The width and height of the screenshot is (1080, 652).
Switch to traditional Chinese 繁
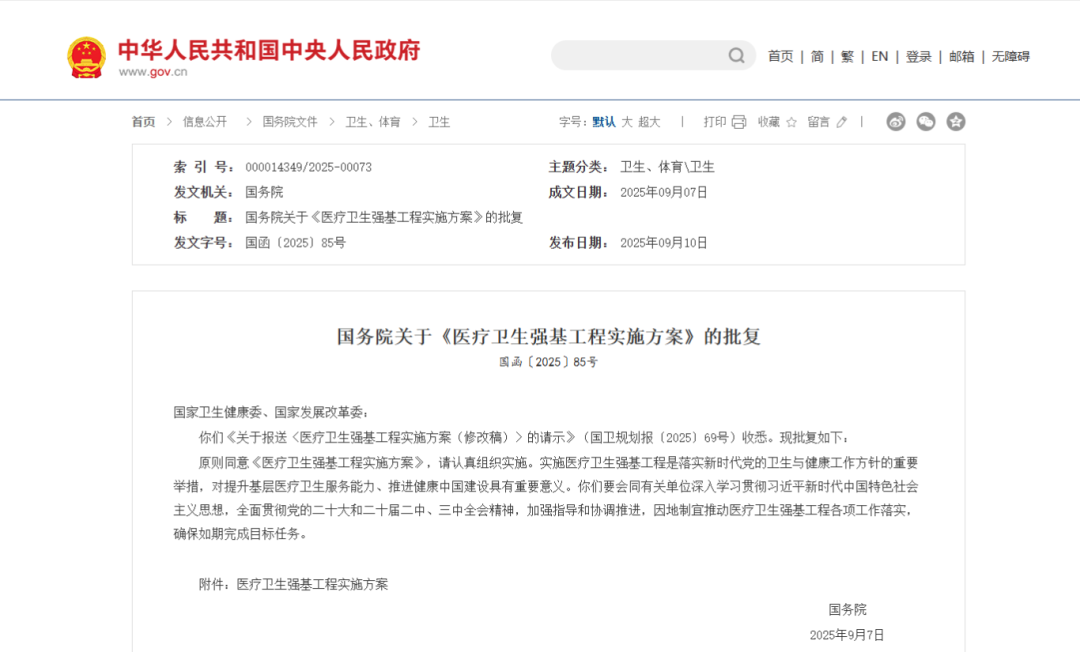tap(847, 57)
